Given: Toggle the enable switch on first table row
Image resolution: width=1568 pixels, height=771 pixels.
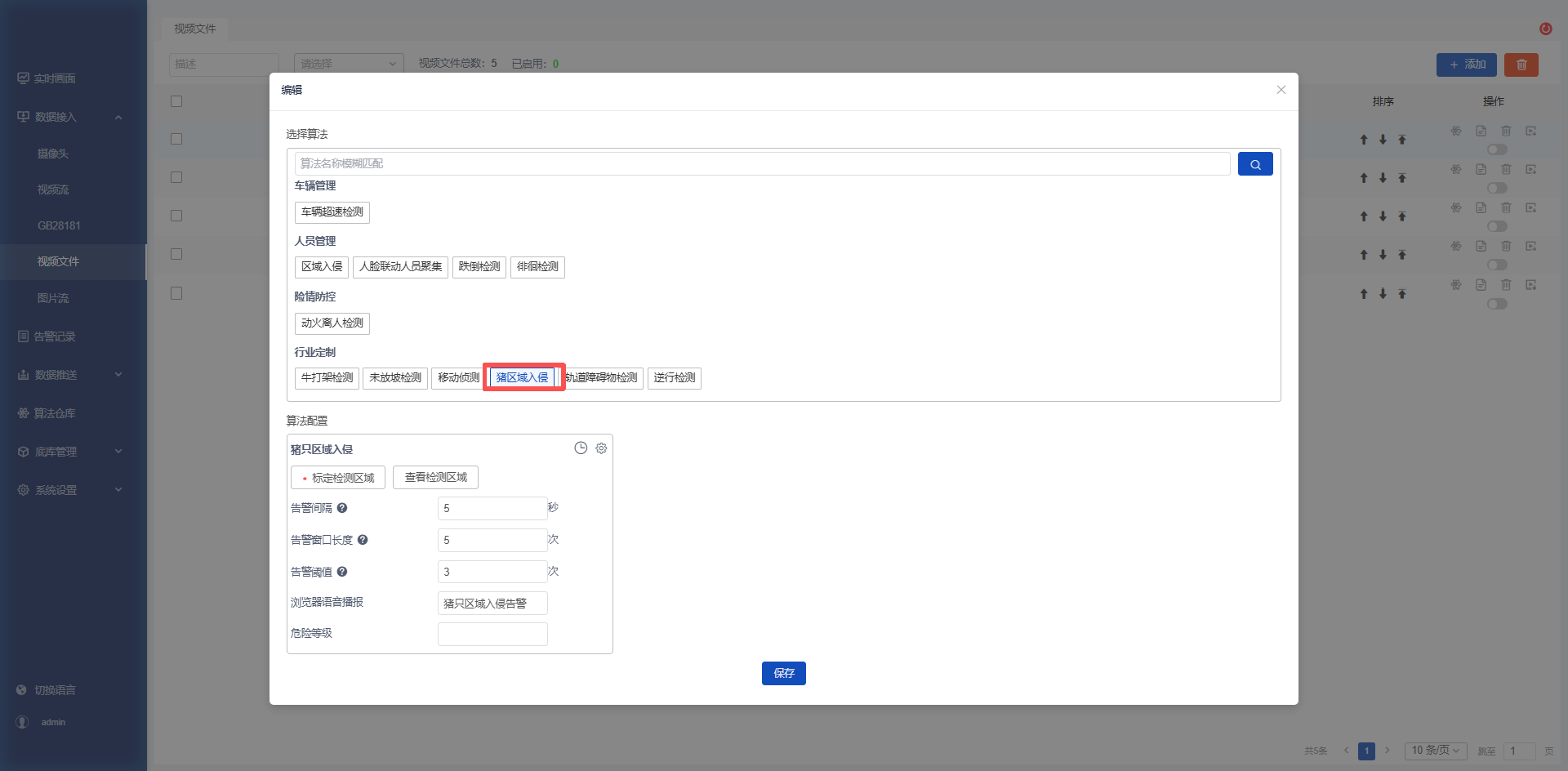Looking at the screenshot, I should pyautogui.click(x=1497, y=149).
